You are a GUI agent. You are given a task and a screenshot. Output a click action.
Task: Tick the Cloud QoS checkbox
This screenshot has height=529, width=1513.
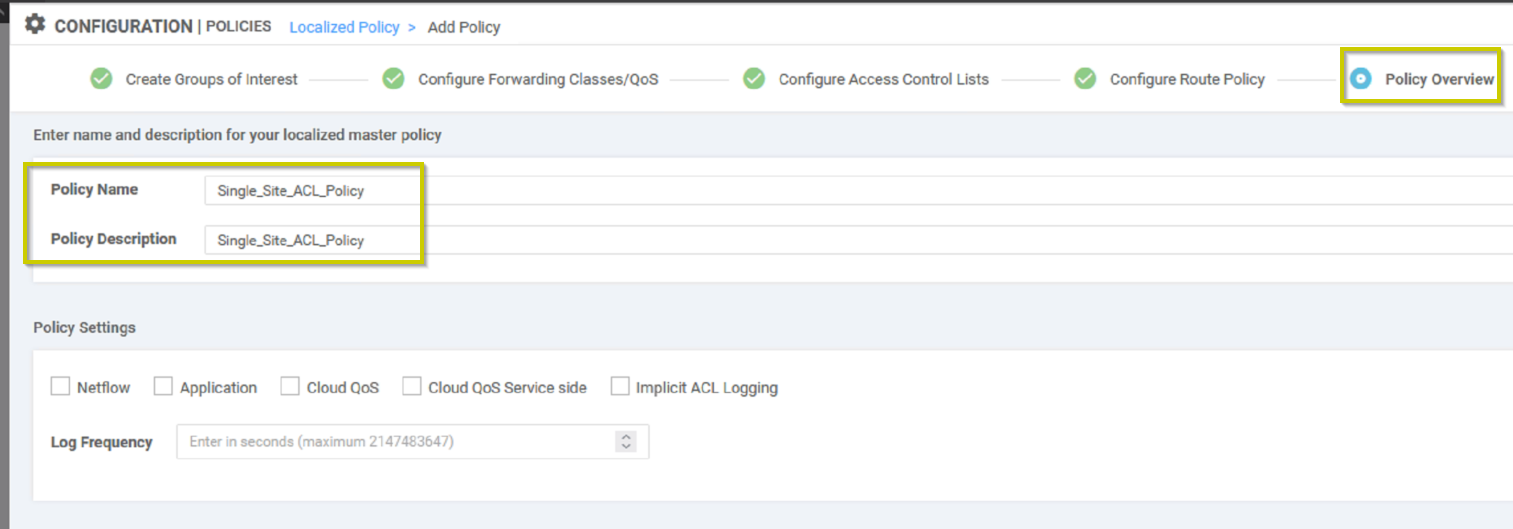(290, 386)
